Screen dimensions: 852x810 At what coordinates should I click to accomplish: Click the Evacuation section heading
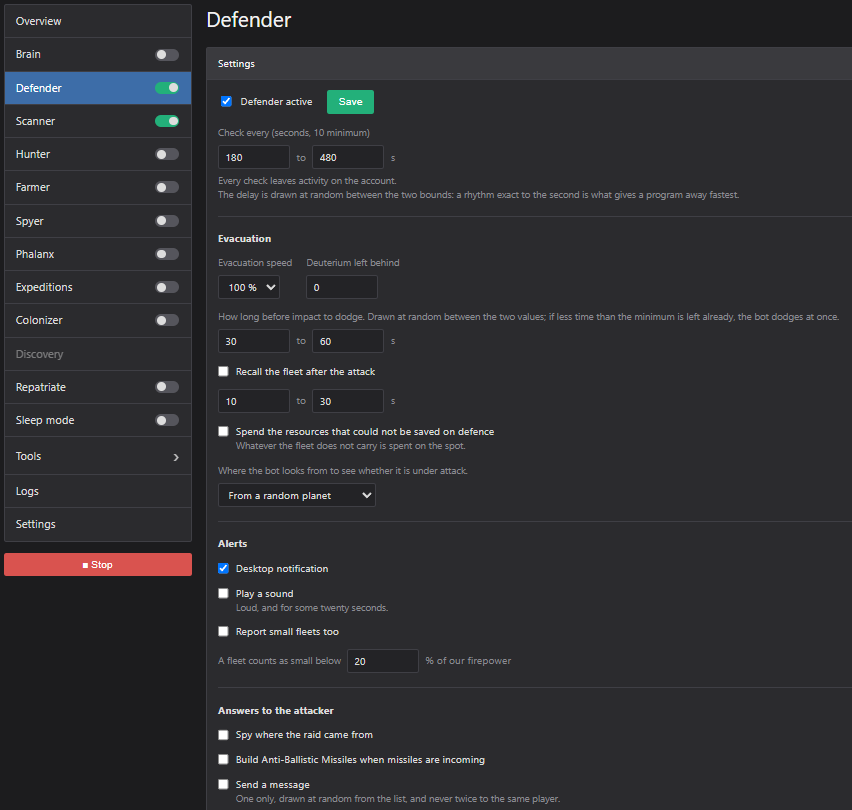(245, 238)
